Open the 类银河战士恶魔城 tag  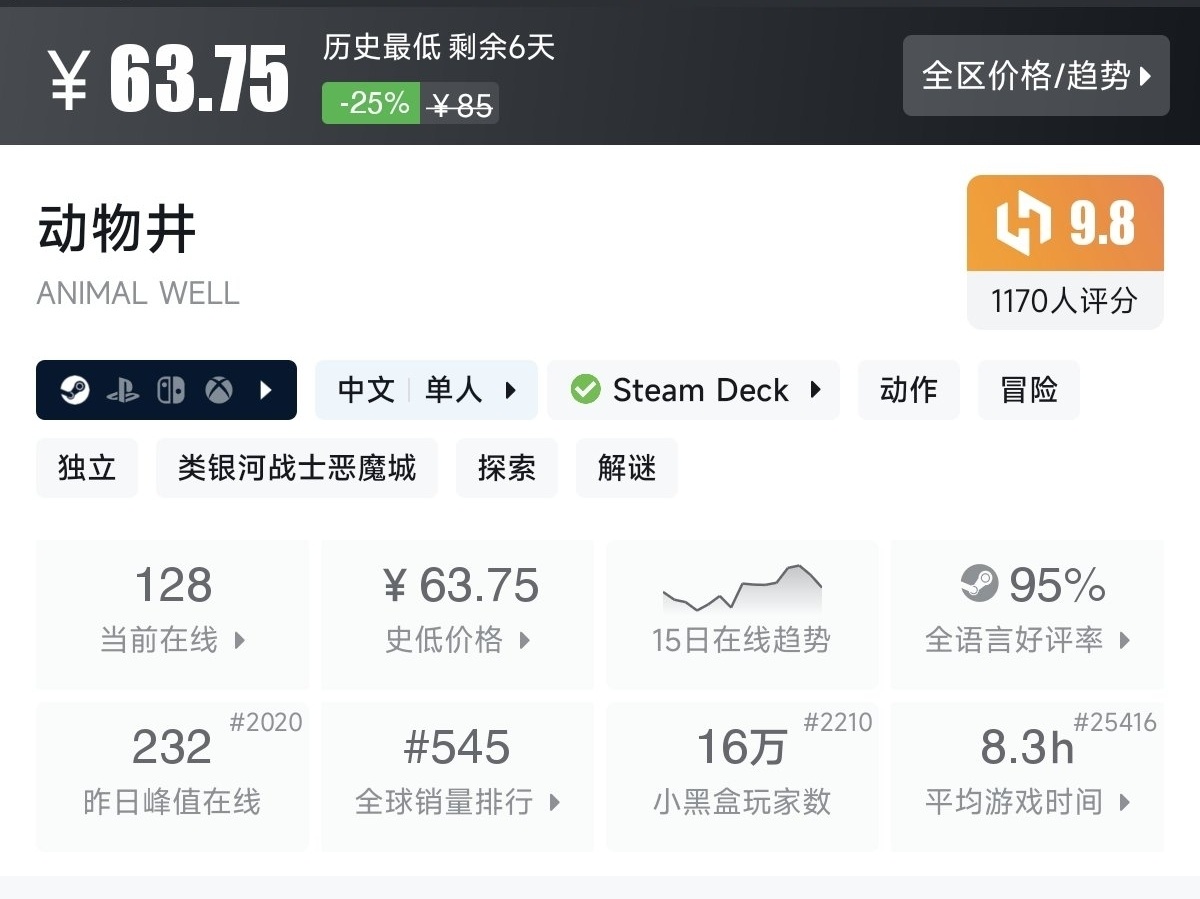296,468
